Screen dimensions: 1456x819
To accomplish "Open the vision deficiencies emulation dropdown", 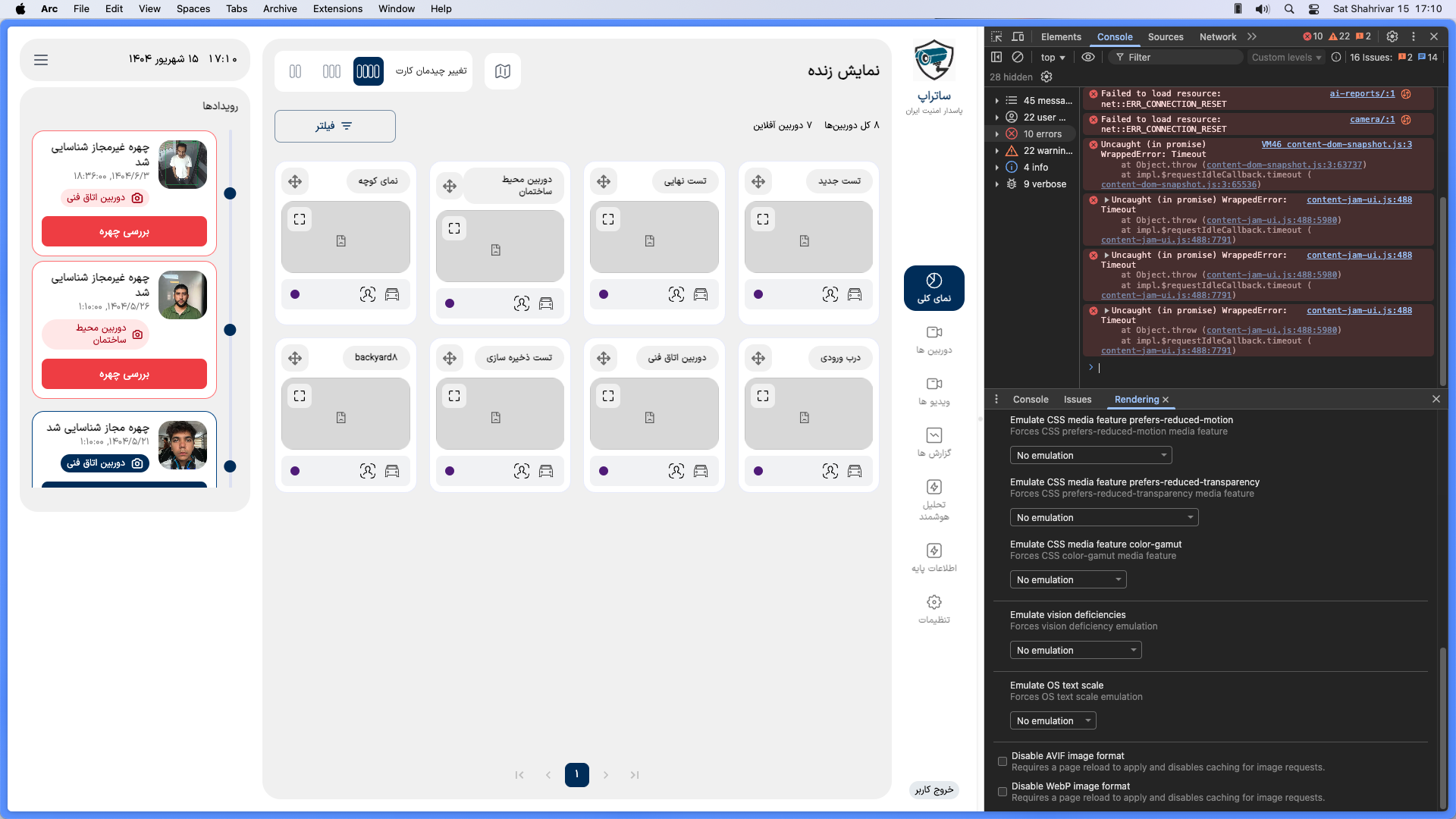I will point(1075,650).
